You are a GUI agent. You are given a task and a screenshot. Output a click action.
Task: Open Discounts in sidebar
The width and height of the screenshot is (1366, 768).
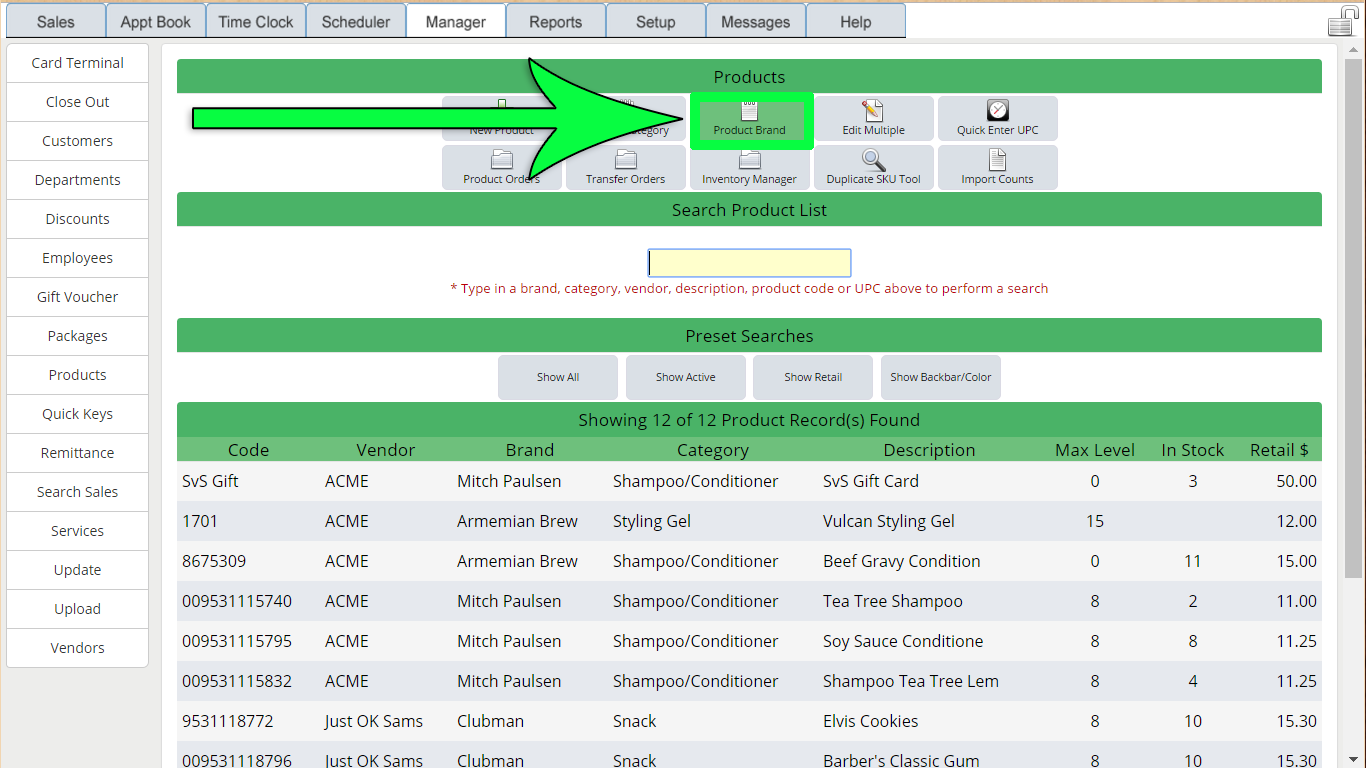click(x=77, y=219)
